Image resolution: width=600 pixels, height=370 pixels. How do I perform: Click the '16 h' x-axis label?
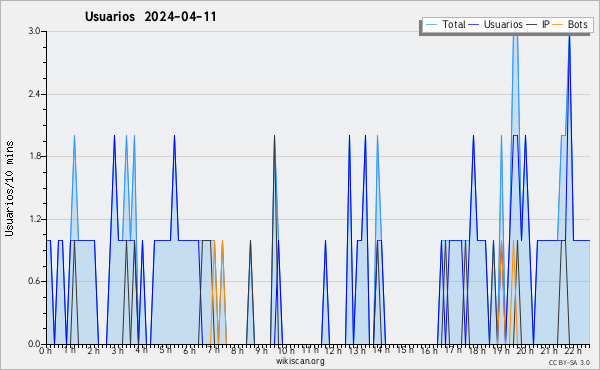point(429,350)
